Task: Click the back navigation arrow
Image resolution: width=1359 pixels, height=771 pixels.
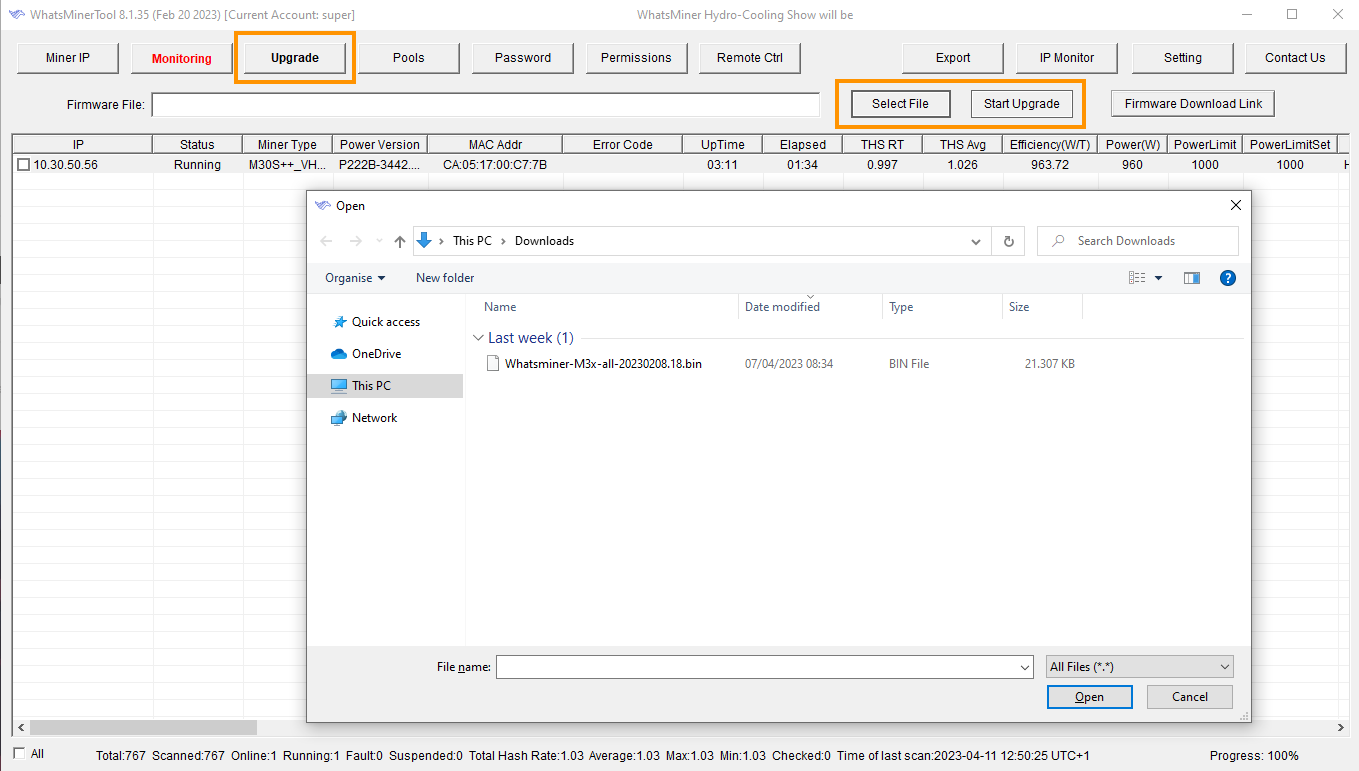Action: 326,240
